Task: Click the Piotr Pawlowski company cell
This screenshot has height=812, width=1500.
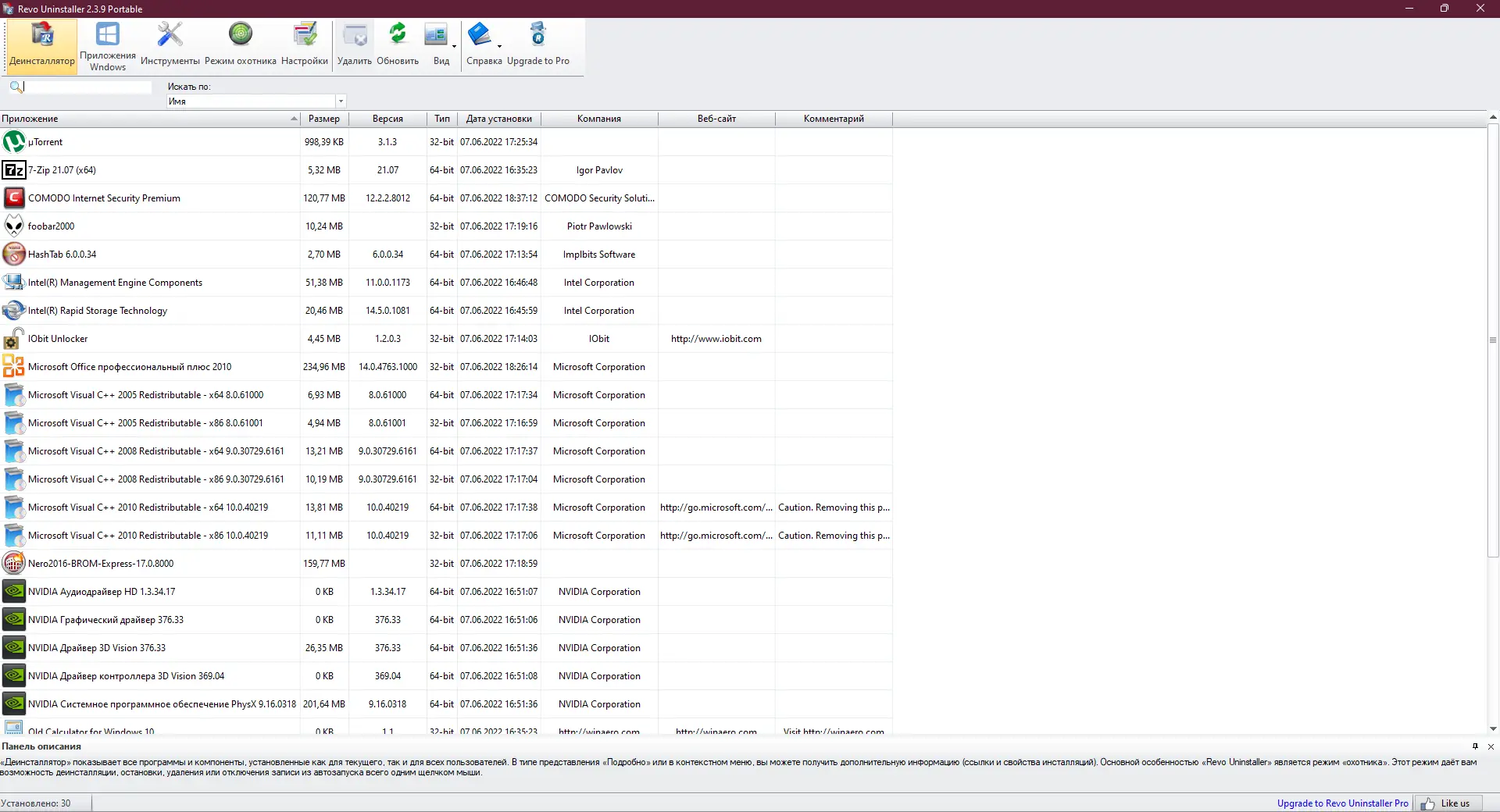Action: (x=599, y=226)
